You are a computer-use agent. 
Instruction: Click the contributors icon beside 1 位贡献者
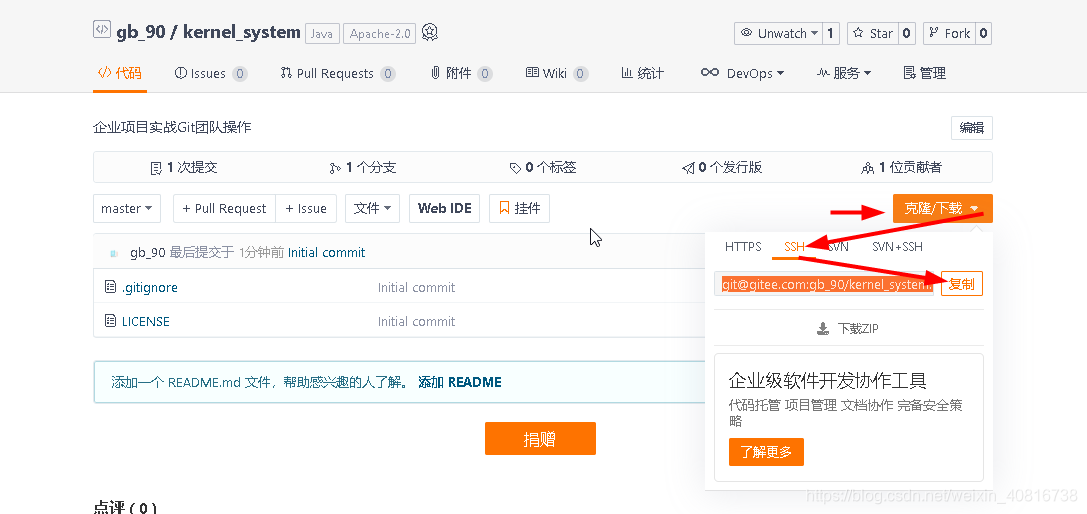(867, 168)
